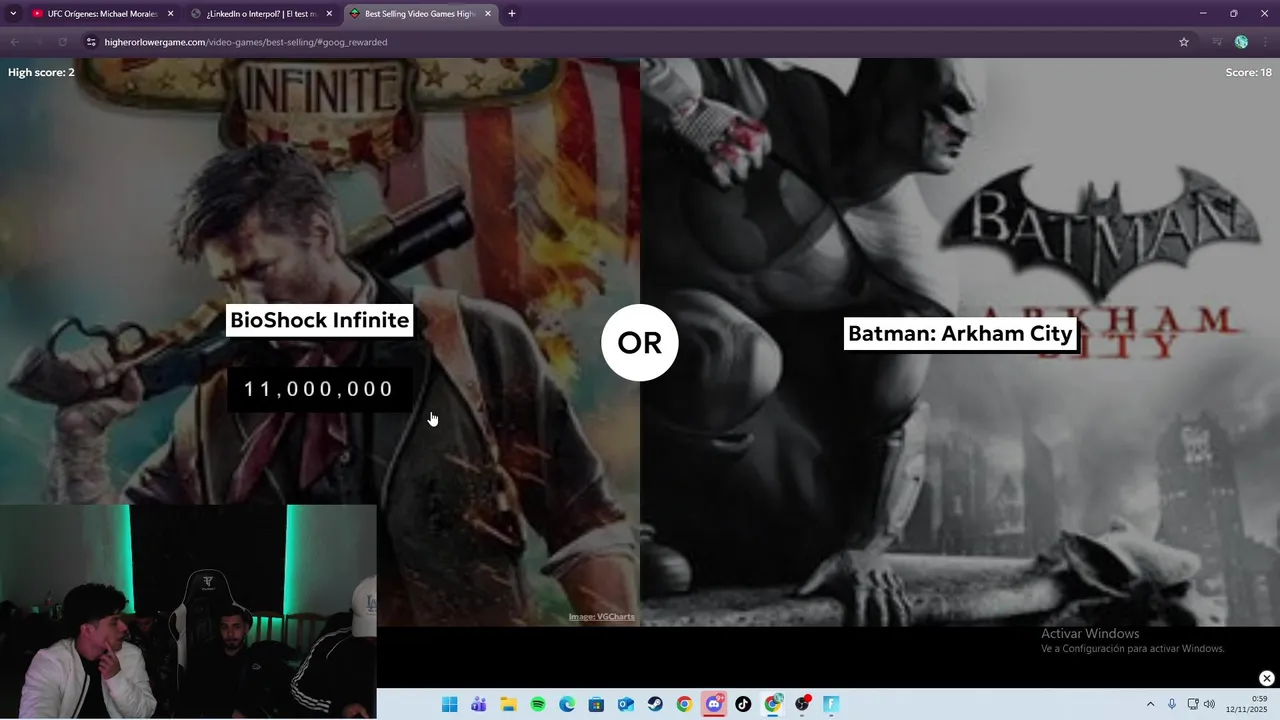
Task: Select the Best Selling Video Games tab
Action: (x=420, y=14)
